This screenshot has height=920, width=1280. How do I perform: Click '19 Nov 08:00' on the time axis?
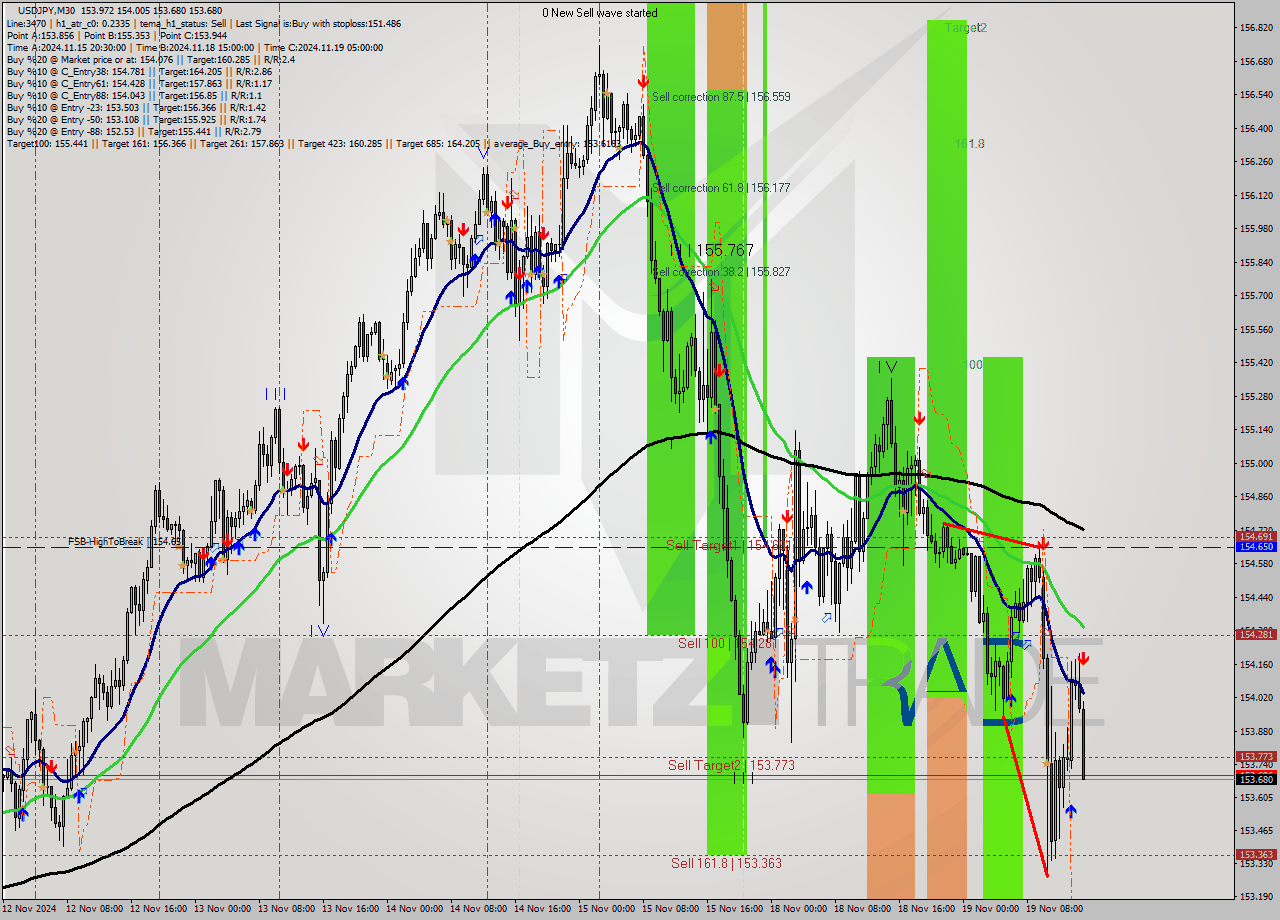coord(1055,909)
